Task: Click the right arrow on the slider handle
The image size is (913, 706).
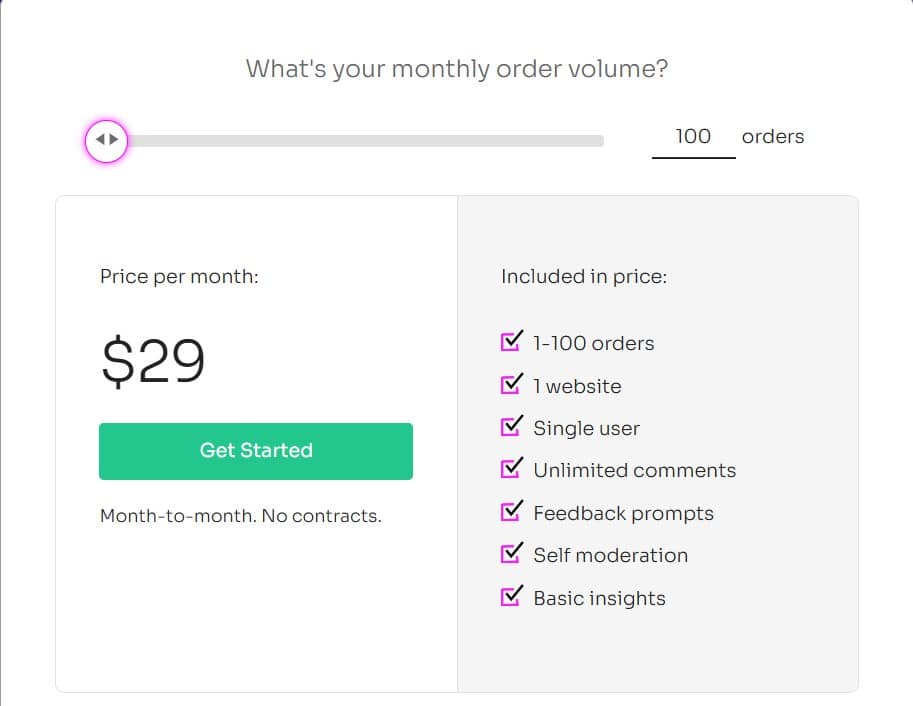Action: [x=111, y=140]
